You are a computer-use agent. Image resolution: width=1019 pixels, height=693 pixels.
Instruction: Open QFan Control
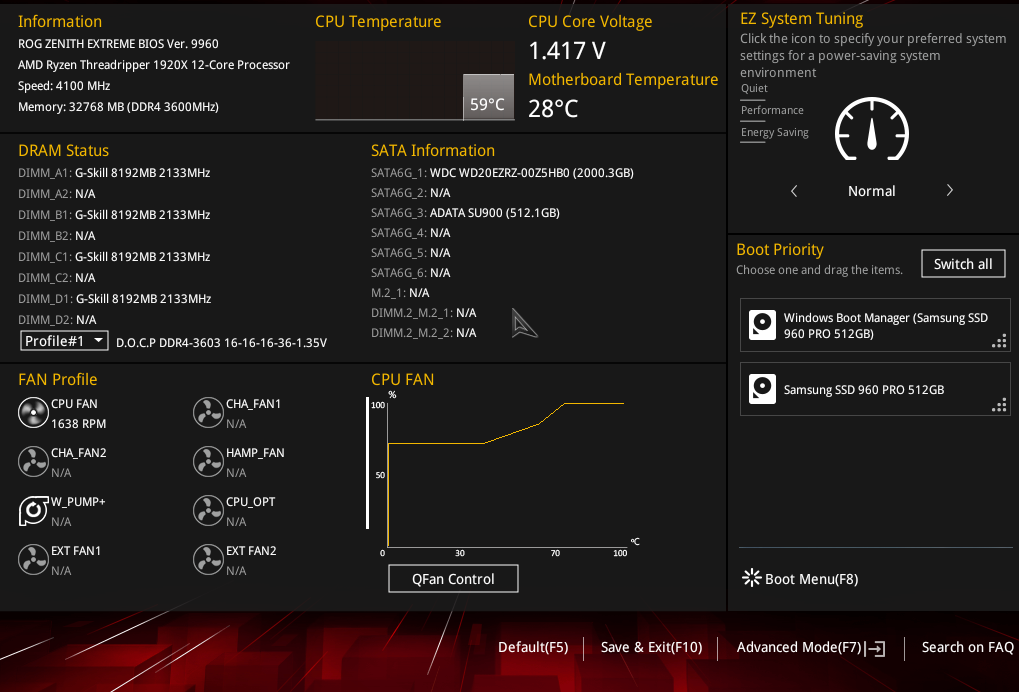[x=453, y=579]
